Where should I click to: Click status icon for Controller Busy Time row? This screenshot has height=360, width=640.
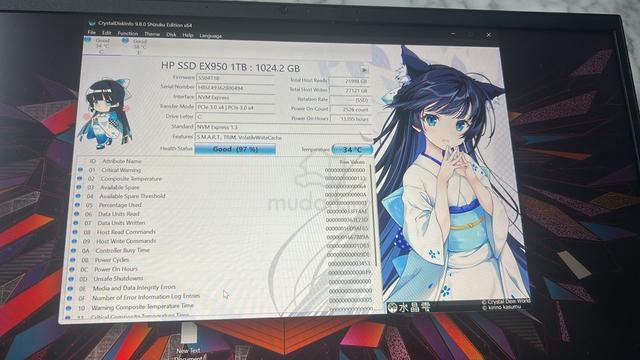pyautogui.click(x=73, y=250)
